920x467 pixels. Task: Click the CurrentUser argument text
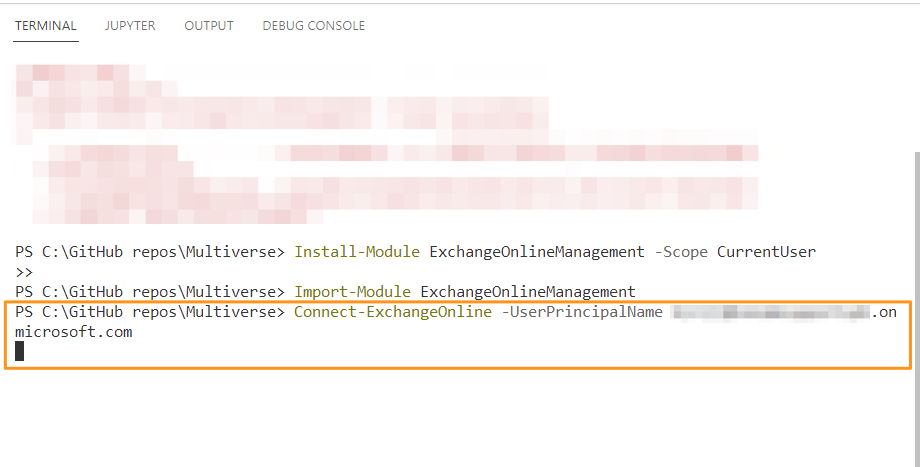point(766,252)
